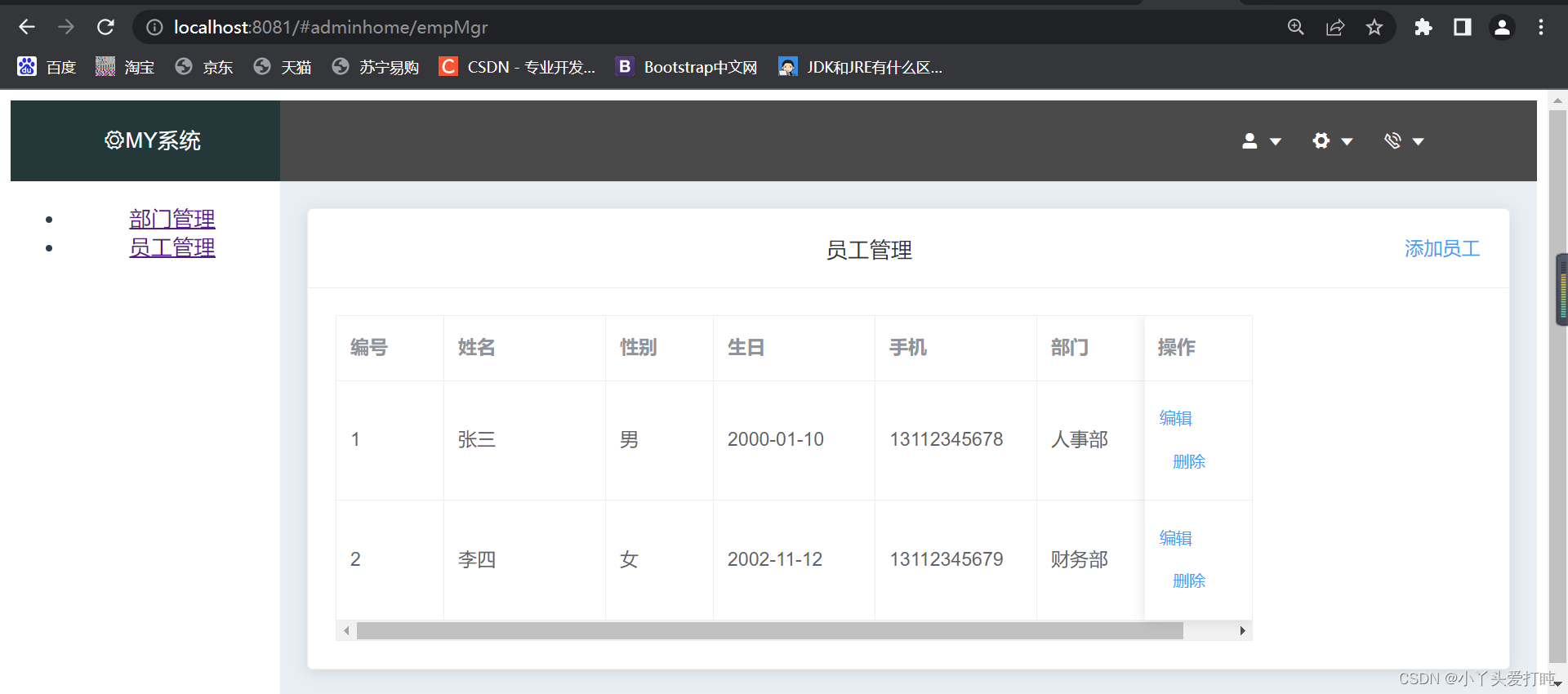
Task: Go back to the previous page
Action: (x=27, y=27)
